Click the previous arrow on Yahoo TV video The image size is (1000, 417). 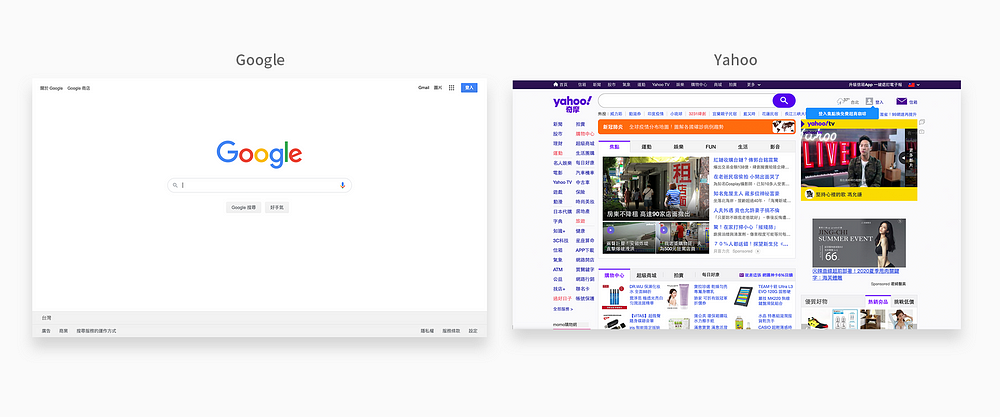(902, 157)
